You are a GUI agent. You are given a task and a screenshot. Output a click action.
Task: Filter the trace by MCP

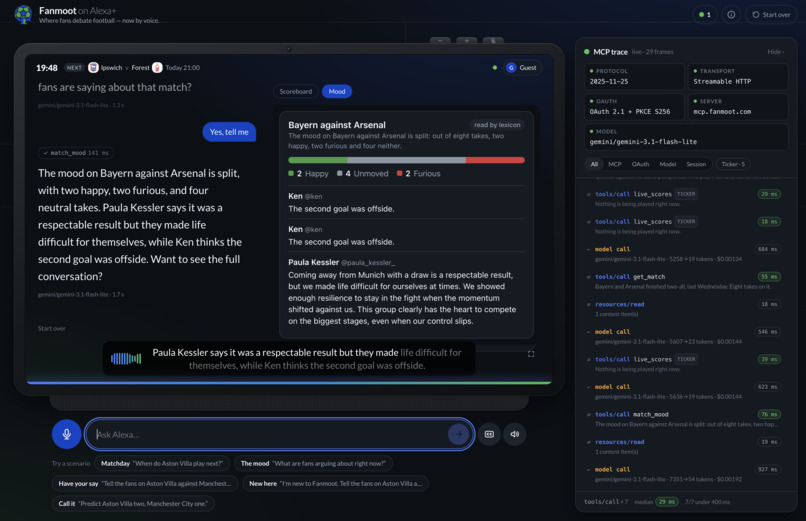[615, 164]
